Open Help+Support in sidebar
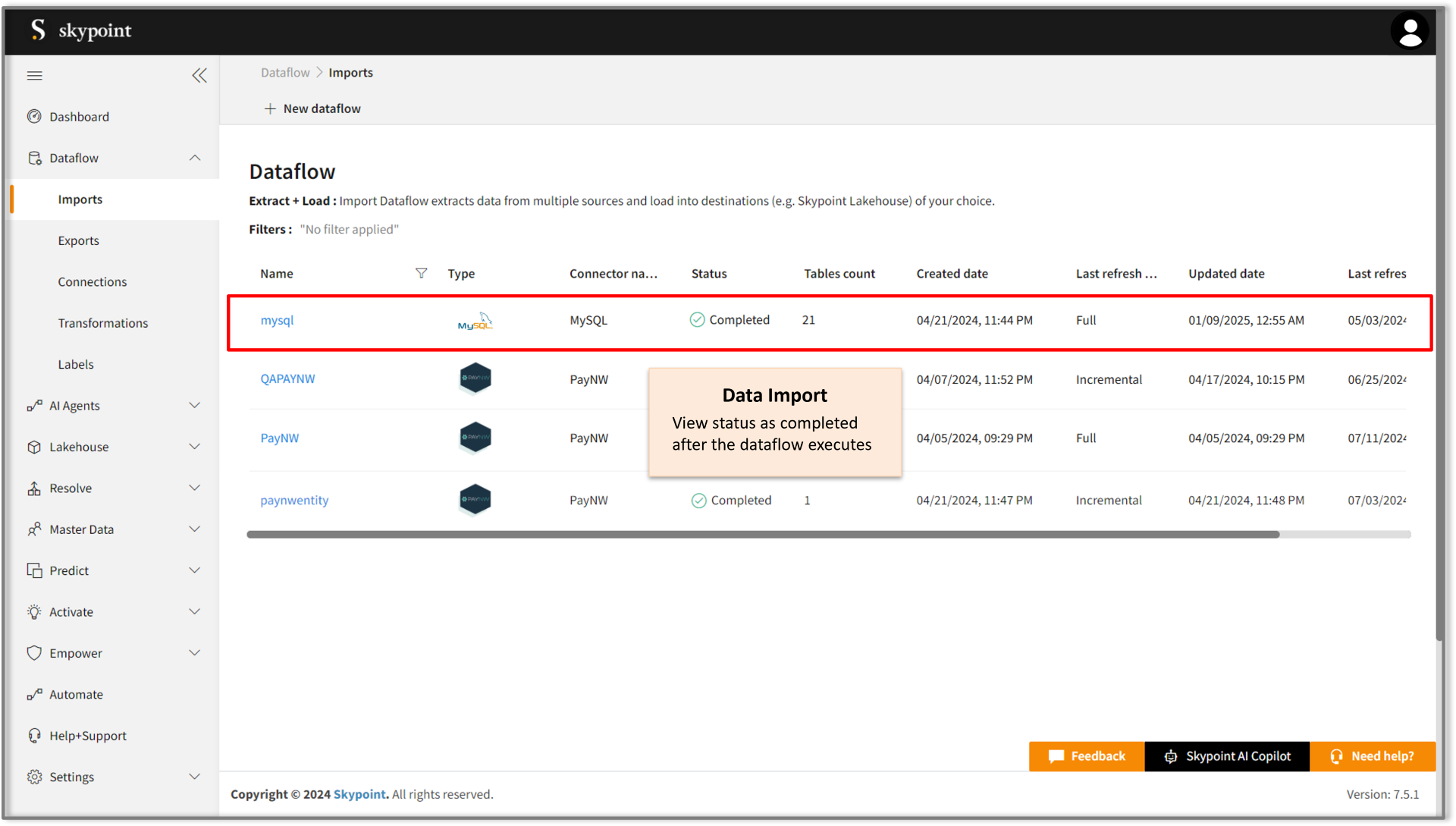This screenshot has width=1456, height=826. 87,736
